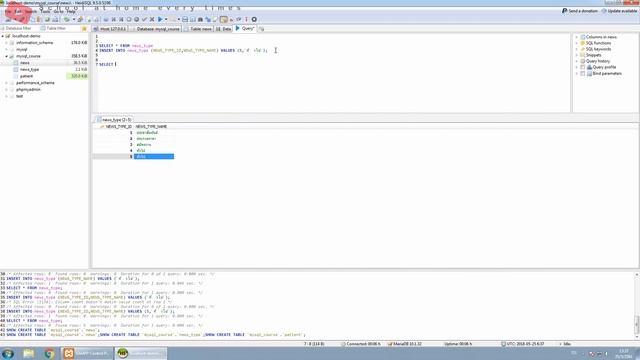
Task: Expand the phpmyadmin database node
Action: tap(7, 89)
